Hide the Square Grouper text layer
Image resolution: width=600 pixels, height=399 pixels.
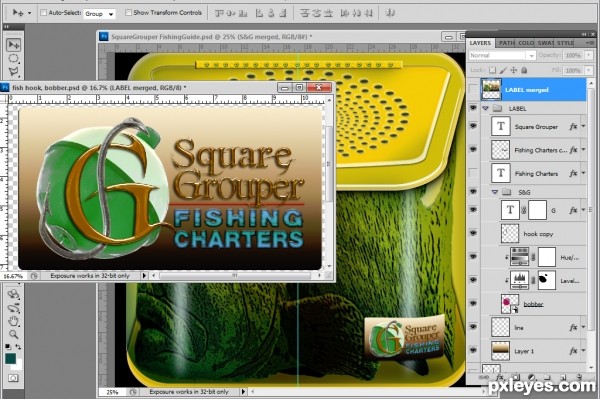(x=474, y=126)
